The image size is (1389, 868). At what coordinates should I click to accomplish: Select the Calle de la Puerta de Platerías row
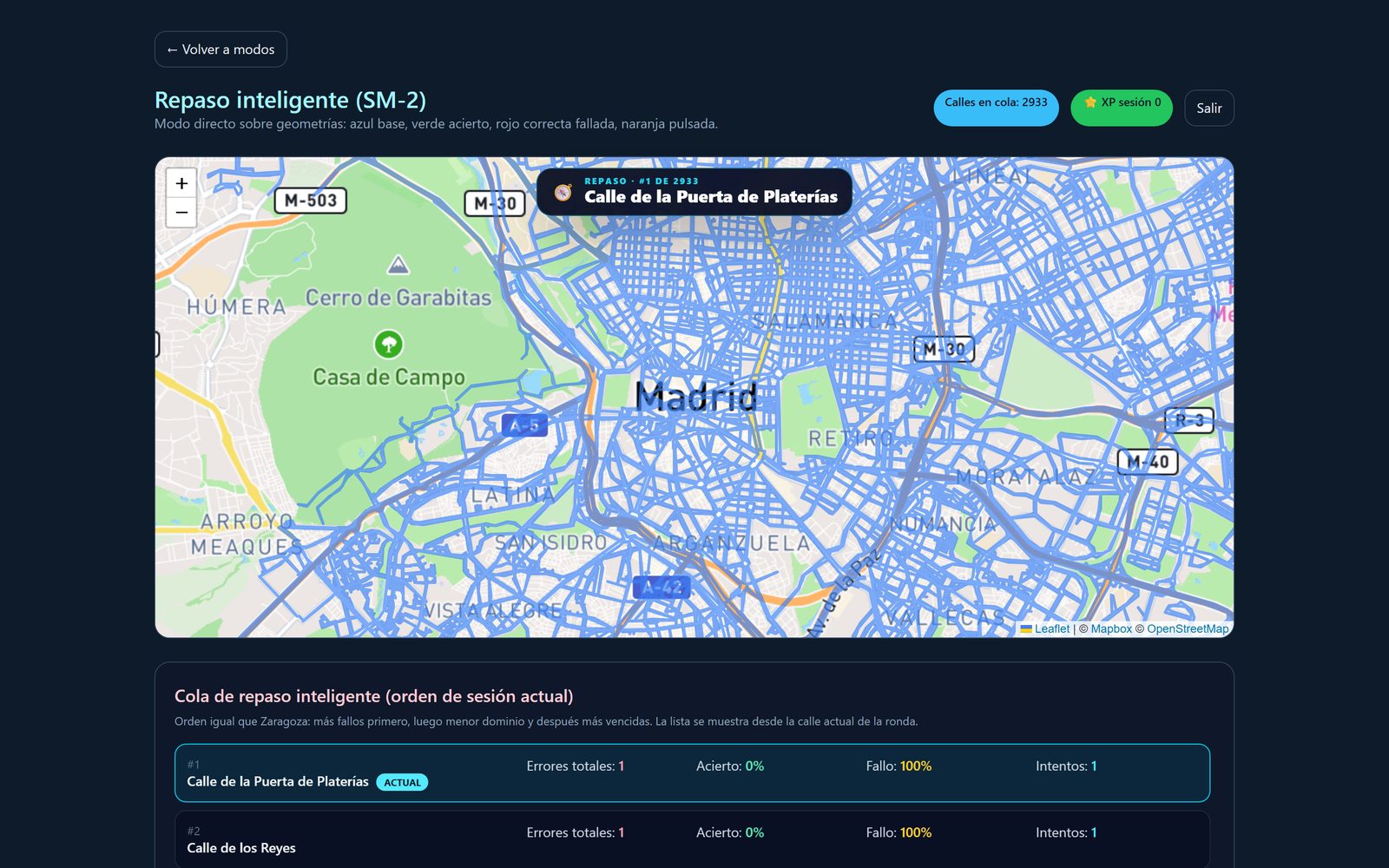(692, 773)
